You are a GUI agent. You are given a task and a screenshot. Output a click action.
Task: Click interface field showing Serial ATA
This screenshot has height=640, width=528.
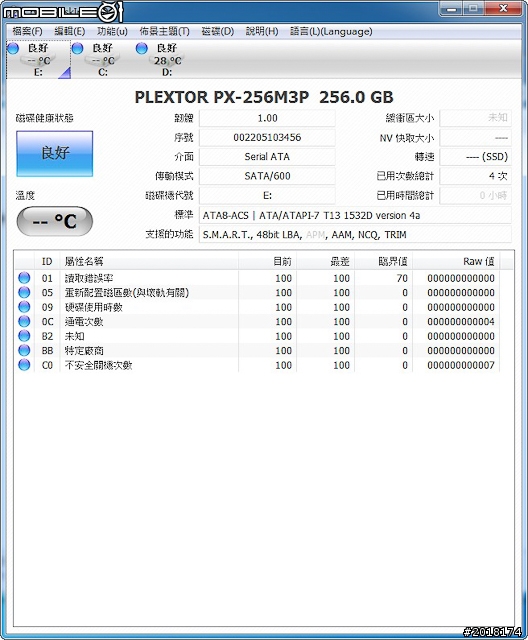click(x=267, y=157)
